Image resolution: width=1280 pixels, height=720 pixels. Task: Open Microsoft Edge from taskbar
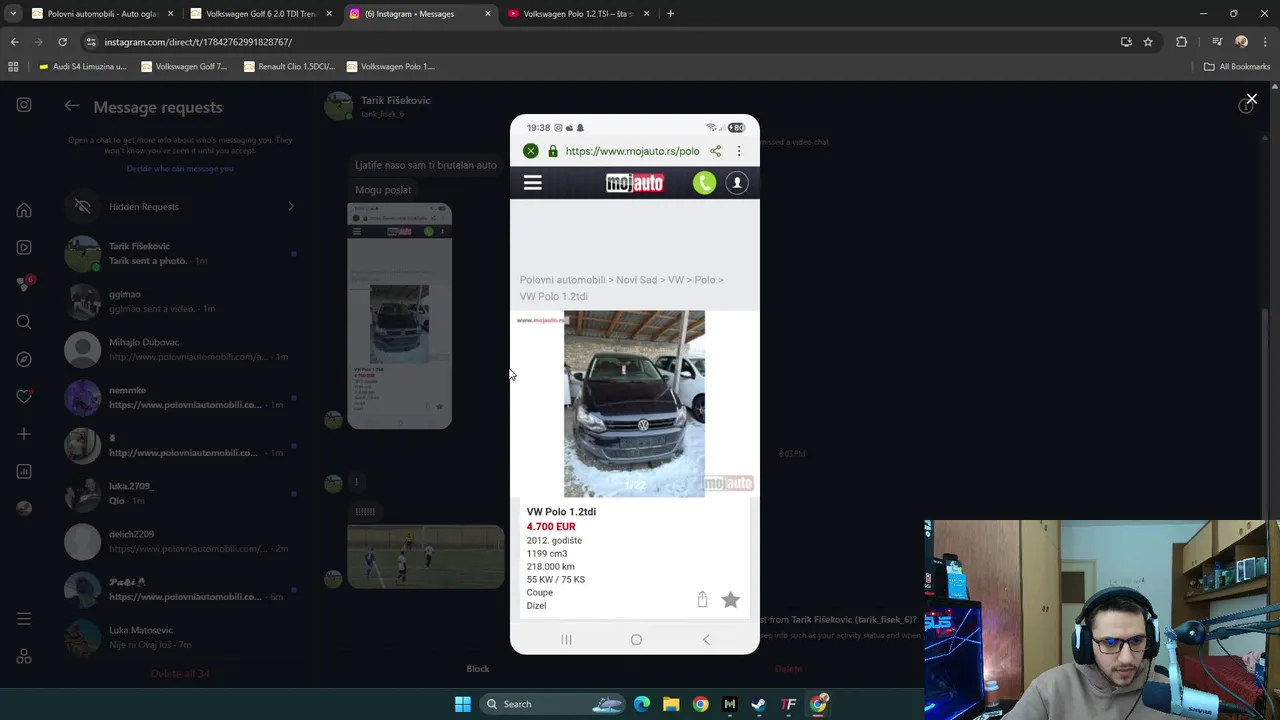tap(642, 704)
